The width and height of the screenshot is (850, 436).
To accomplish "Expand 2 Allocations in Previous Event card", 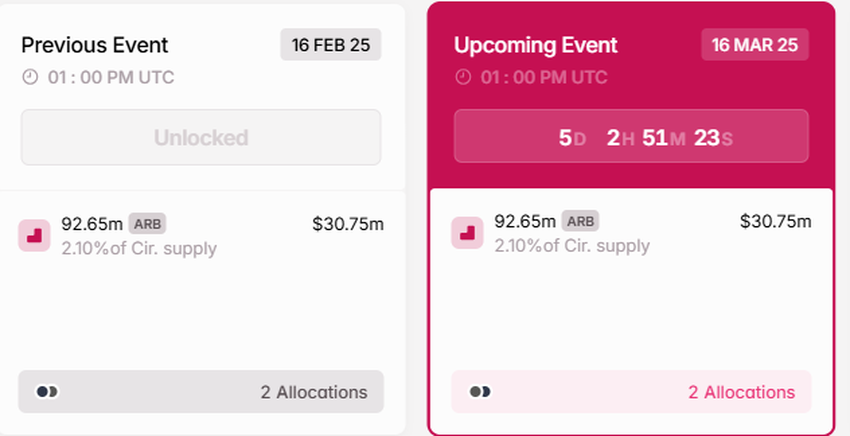I will pyautogui.click(x=313, y=392).
